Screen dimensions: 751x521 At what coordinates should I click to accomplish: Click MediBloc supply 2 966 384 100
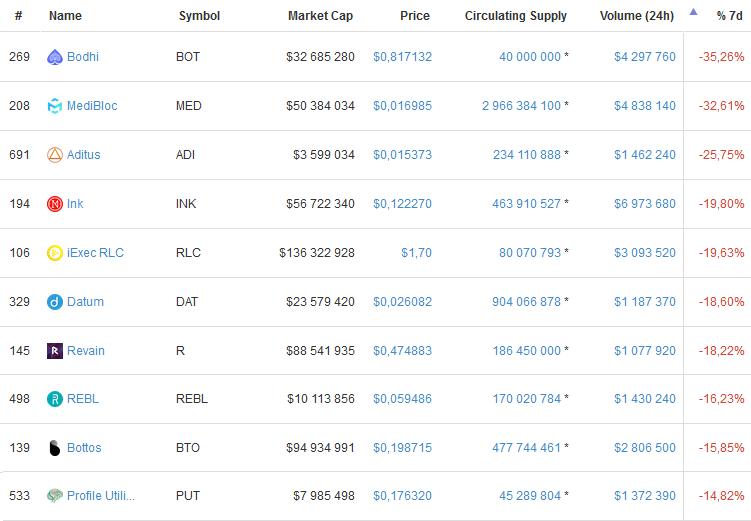521,106
